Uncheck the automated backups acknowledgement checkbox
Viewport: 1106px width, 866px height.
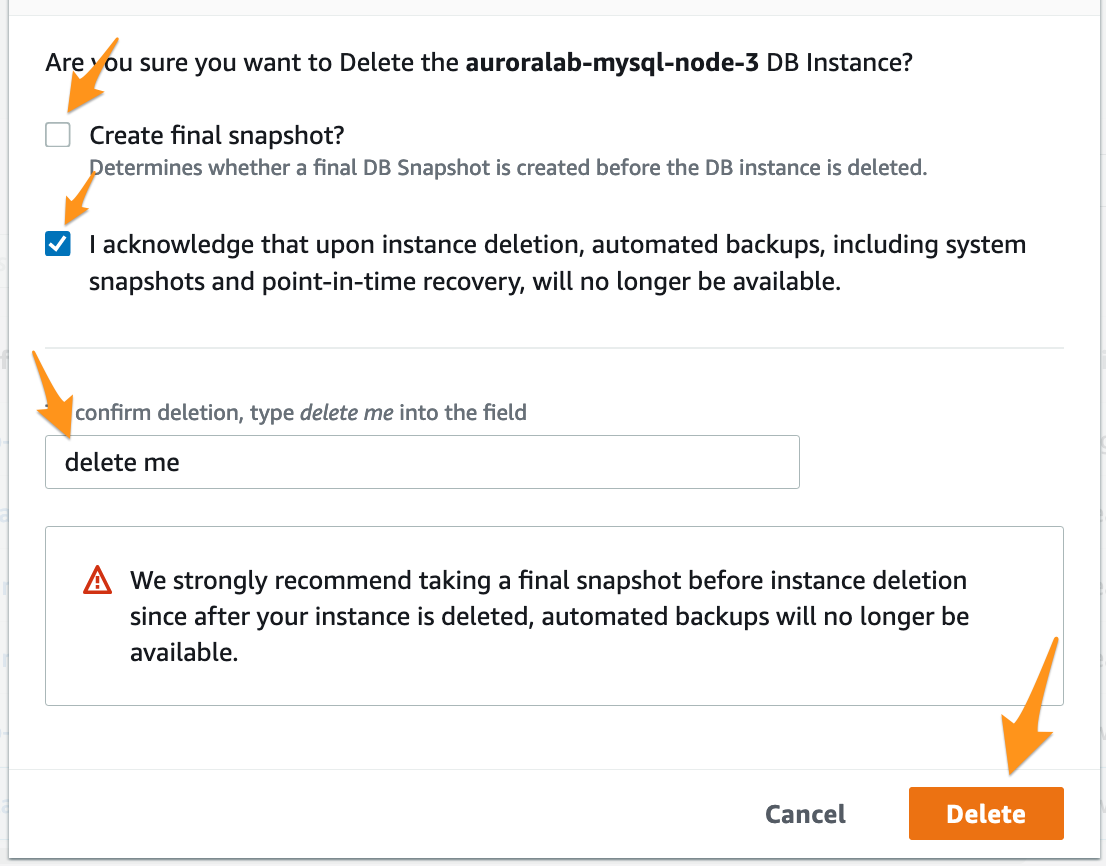pos(58,244)
